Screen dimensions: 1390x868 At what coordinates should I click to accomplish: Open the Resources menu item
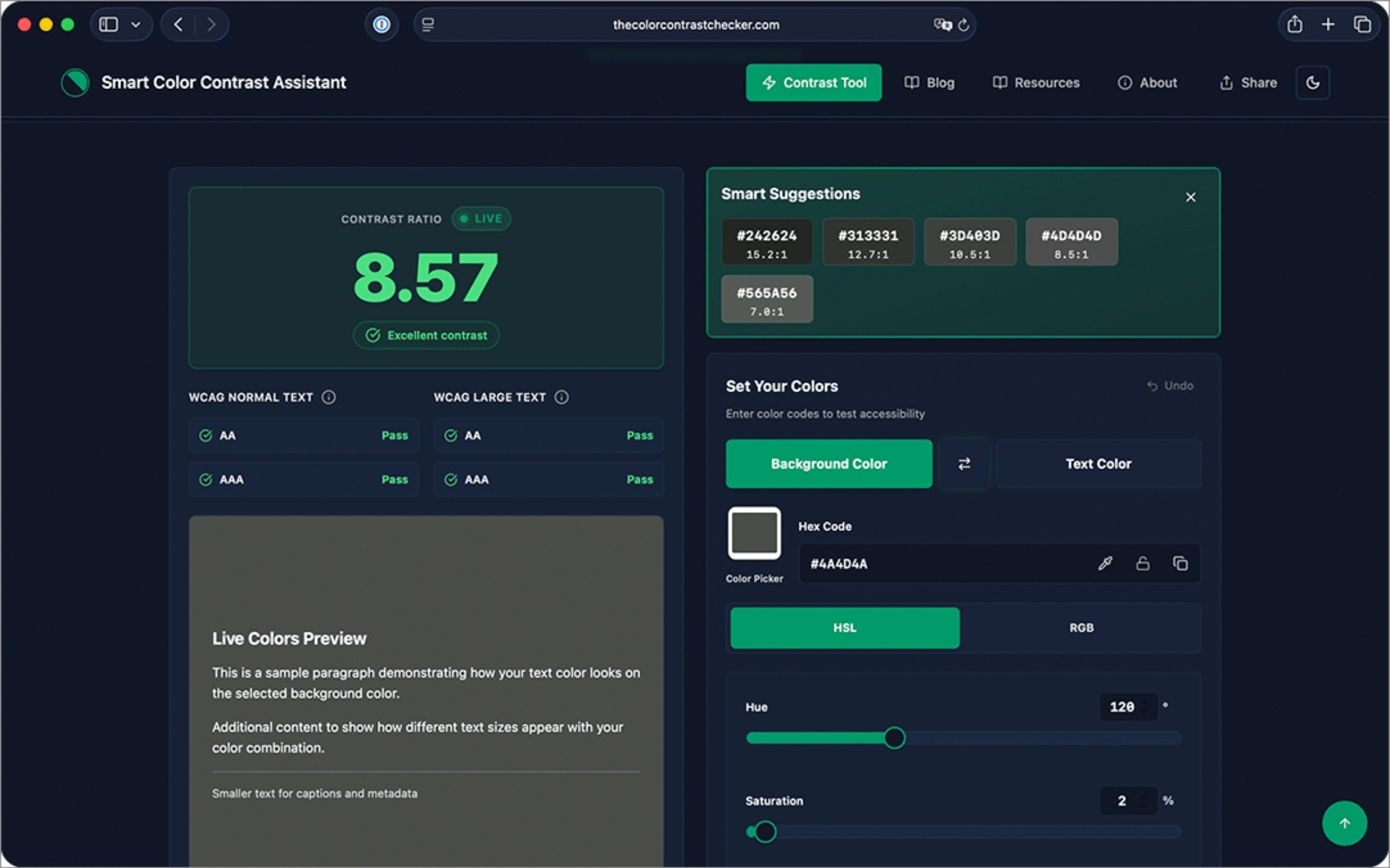pos(1036,83)
